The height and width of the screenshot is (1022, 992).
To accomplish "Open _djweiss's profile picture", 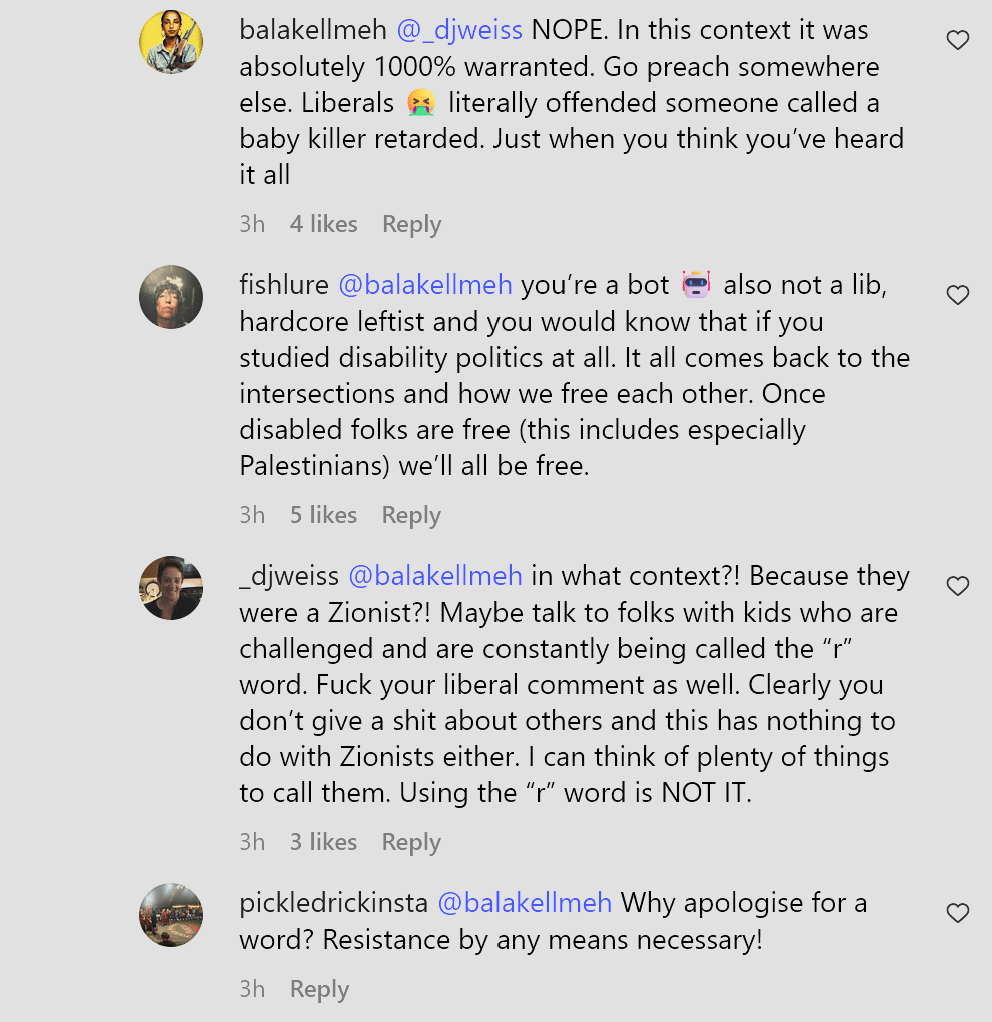I will pyautogui.click(x=171, y=588).
